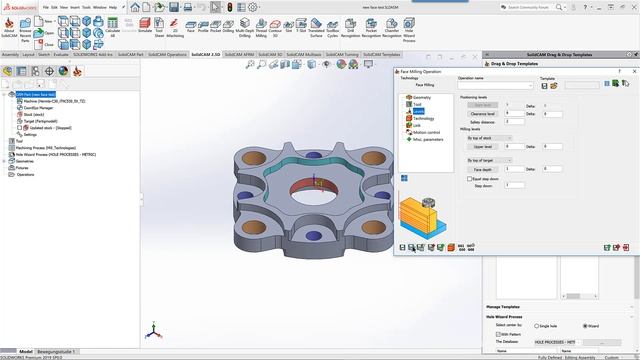Viewport: 640px width, 360px height.
Task: Open the DisplayManager sphere tab icon
Action: [x=63, y=71]
